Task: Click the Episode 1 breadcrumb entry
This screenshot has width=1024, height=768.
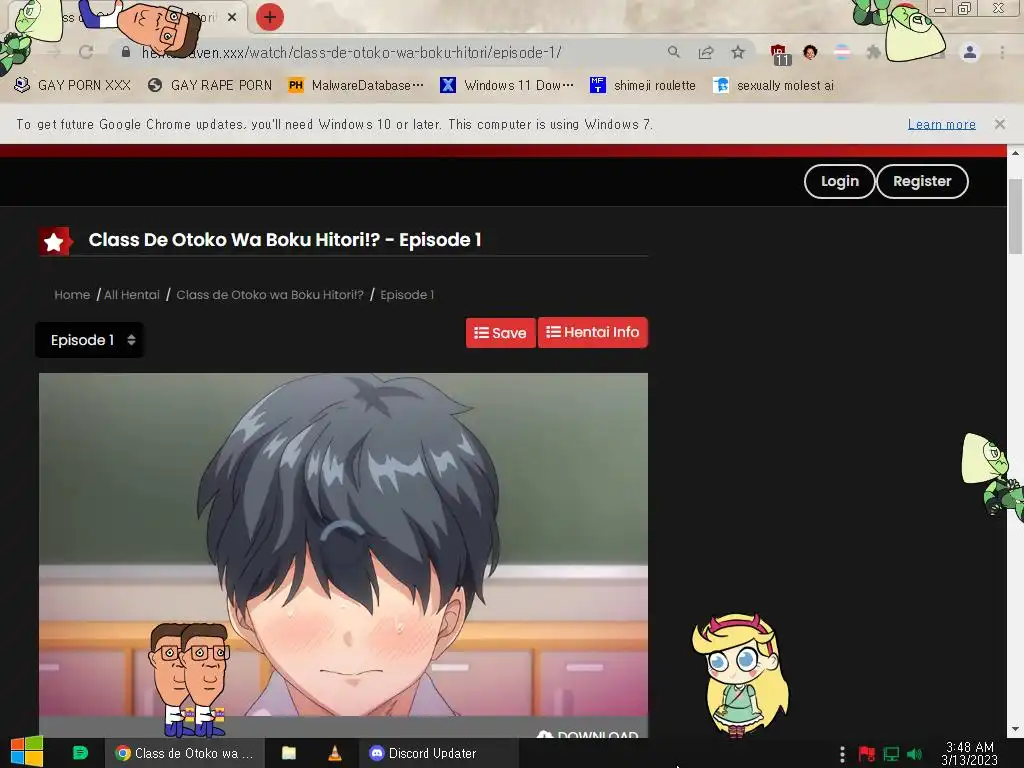Action: (407, 295)
